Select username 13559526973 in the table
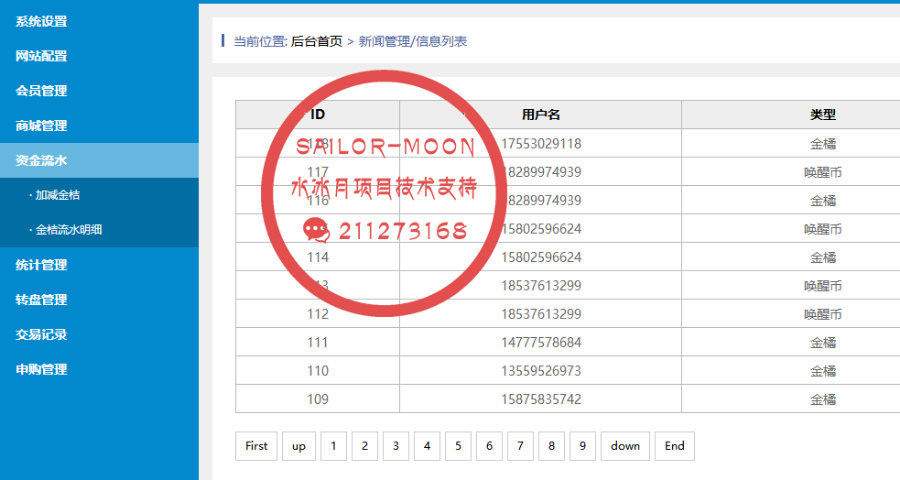Image resolution: width=900 pixels, height=480 pixels. click(x=541, y=371)
